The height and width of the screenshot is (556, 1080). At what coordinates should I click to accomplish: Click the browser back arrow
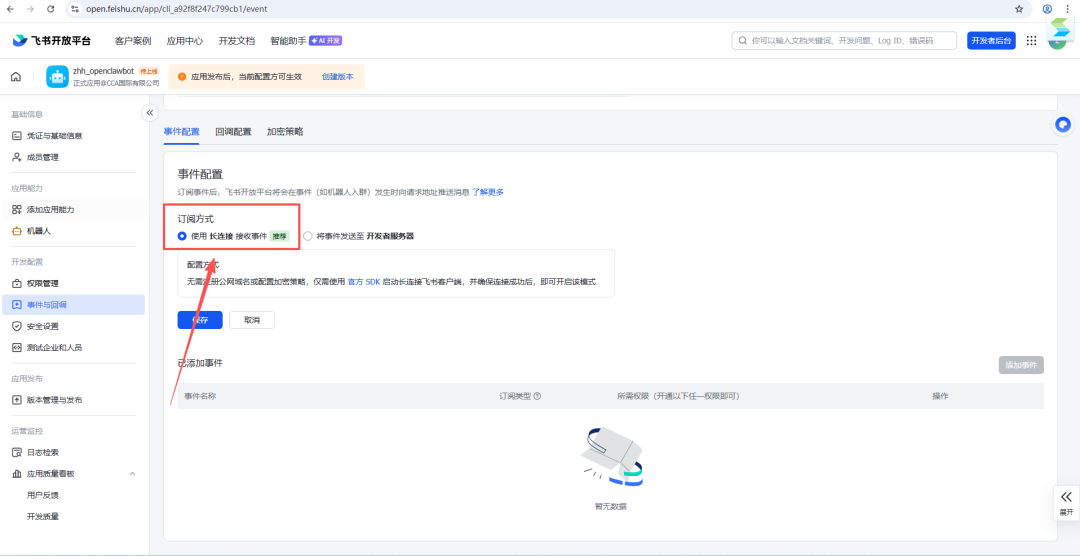click(x=10, y=9)
